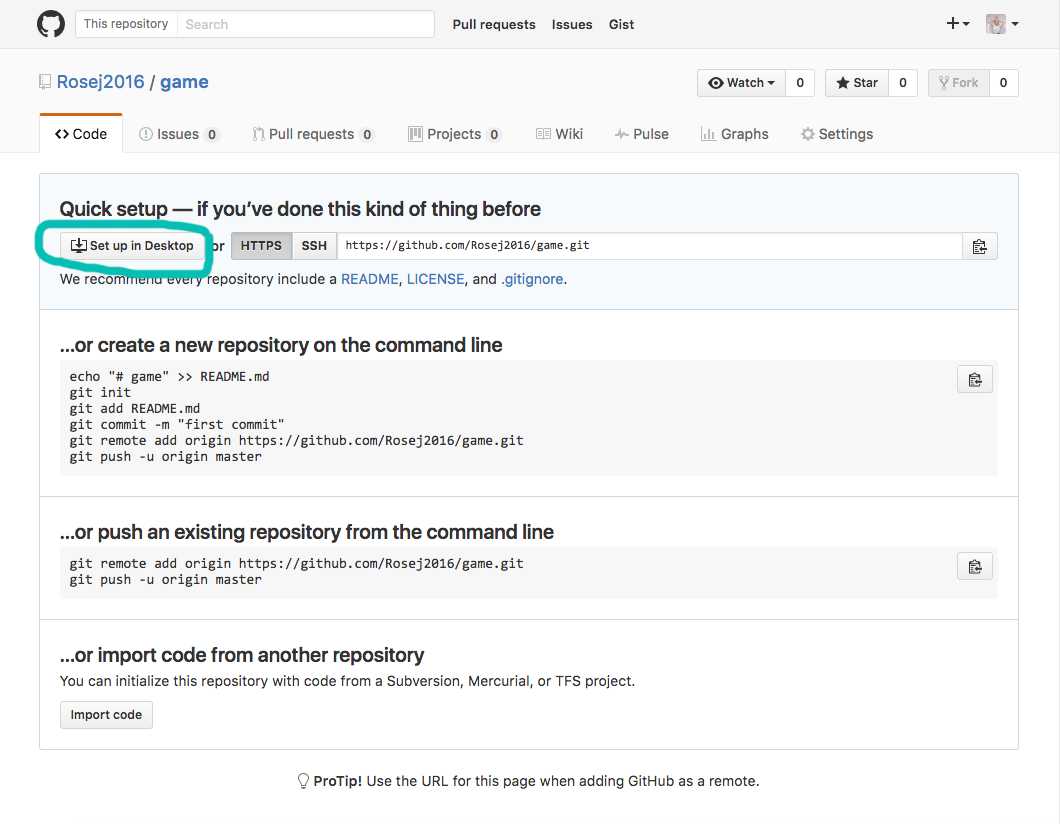
Task: Open Gist from top navigation
Action: pyautogui.click(x=621, y=24)
